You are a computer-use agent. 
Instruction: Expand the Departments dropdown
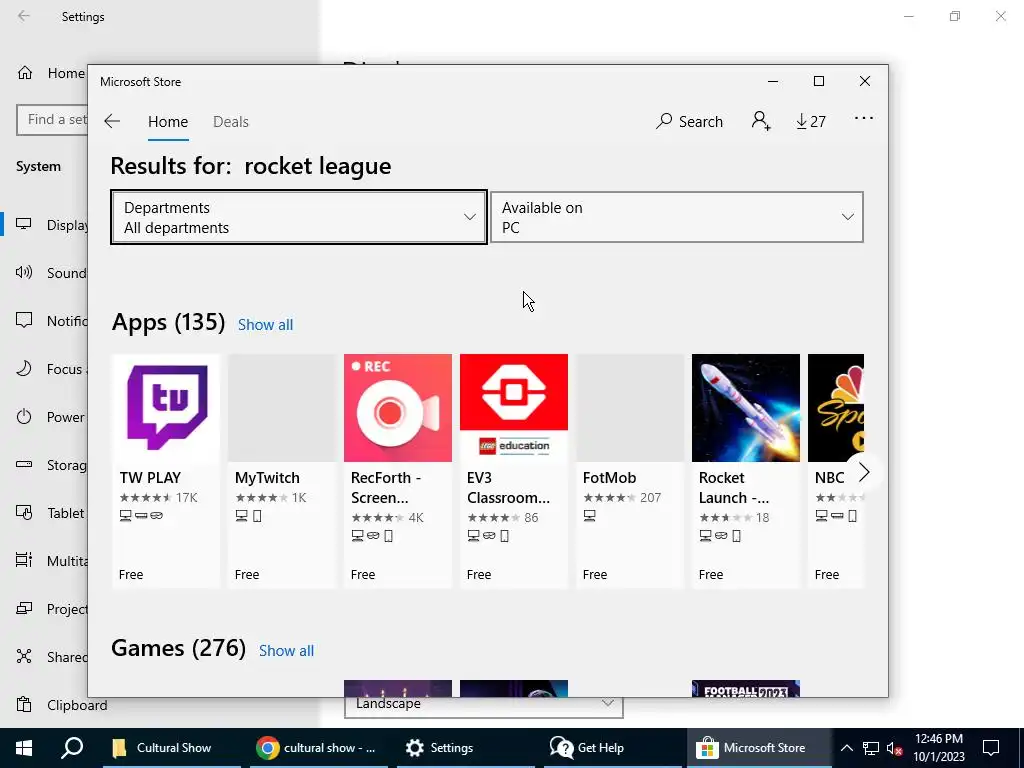(x=299, y=217)
